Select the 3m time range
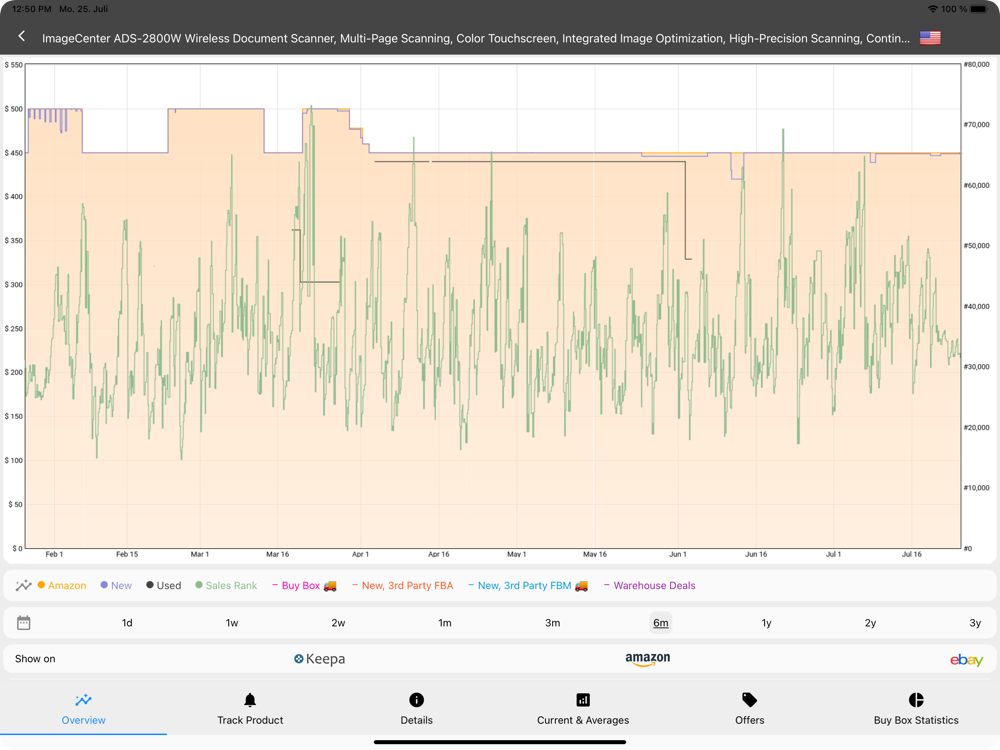Image resolution: width=1000 pixels, height=750 pixels. [x=552, y=623]
